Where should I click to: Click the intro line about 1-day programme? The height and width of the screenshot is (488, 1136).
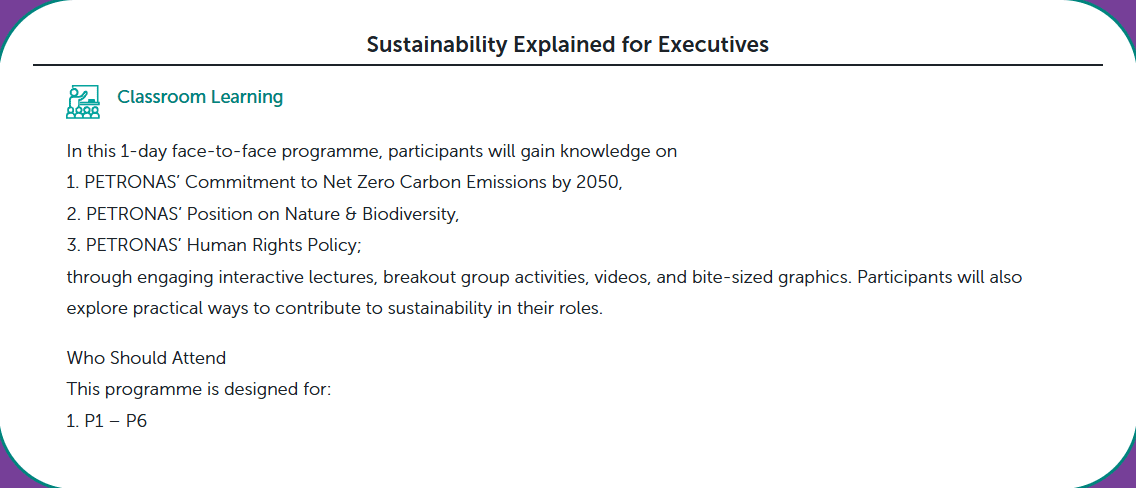click(x=372, y=152)
